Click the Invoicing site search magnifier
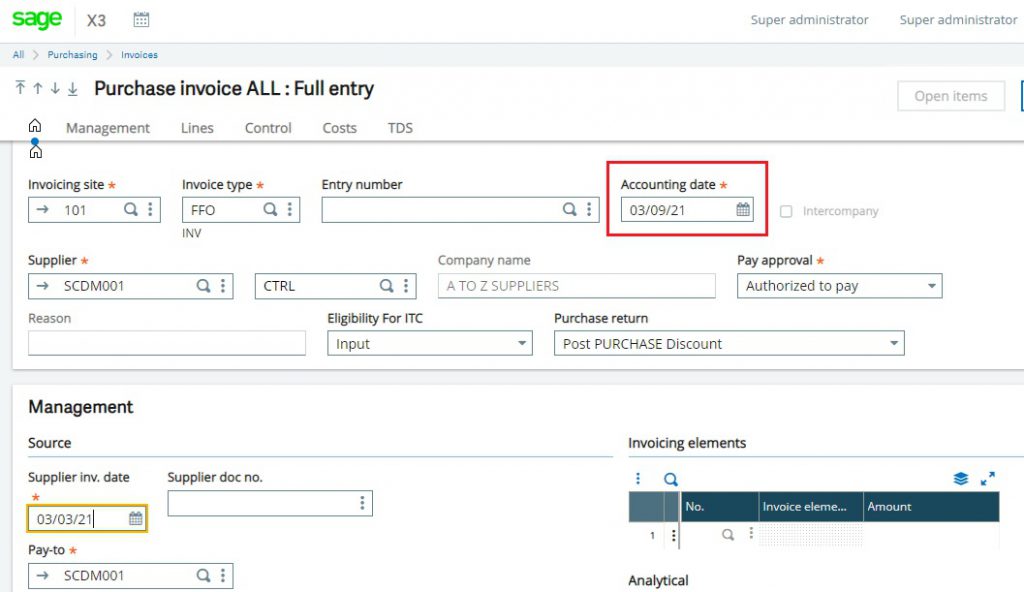The width and height of the screenshot is (1024, 592). 130,210
